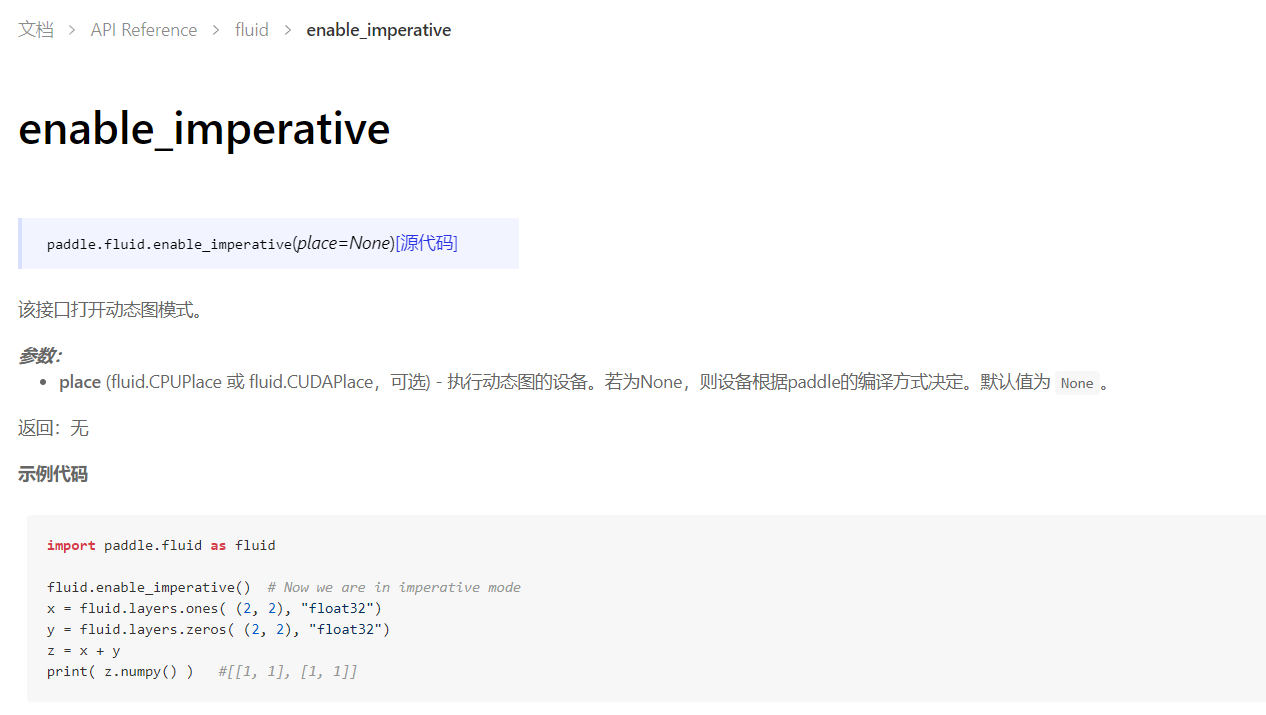Click the fluid.enable_imperative() call in the code
This screenshot has width=1266, height=715.
(149, 587)
